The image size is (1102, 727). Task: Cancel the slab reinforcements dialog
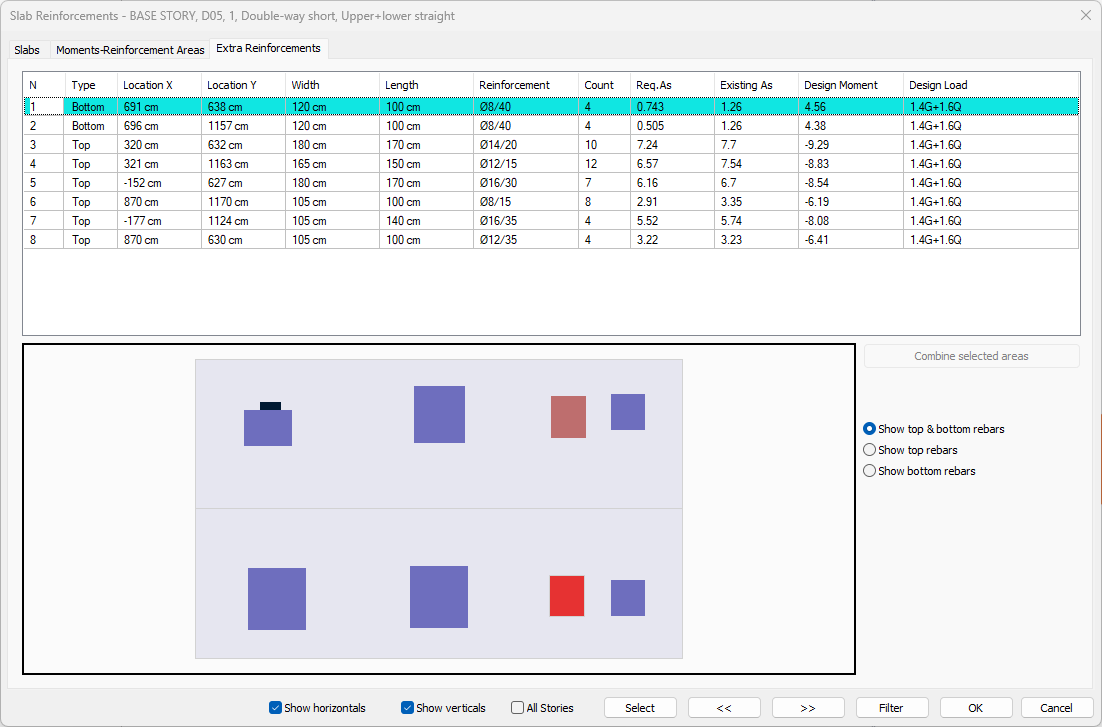point(1056,708)
